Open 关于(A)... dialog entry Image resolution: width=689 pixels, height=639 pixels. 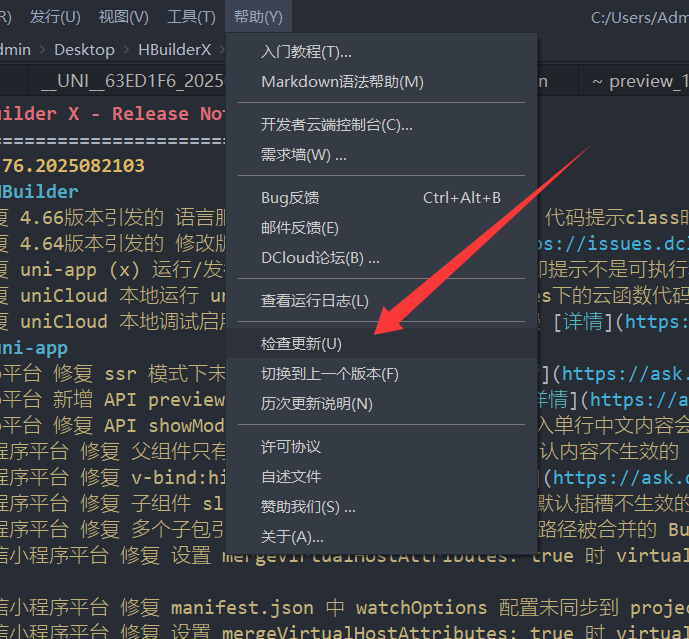pos(381,537)
